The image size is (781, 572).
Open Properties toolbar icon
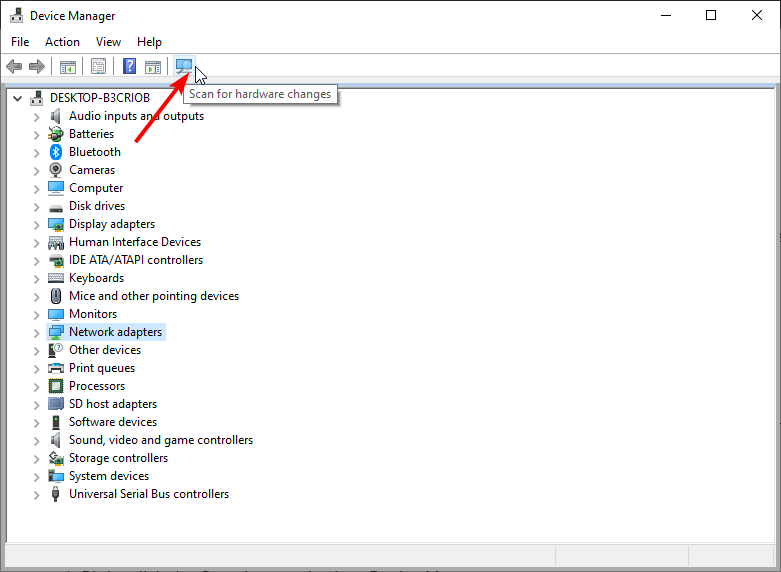(x=98, y=66)
